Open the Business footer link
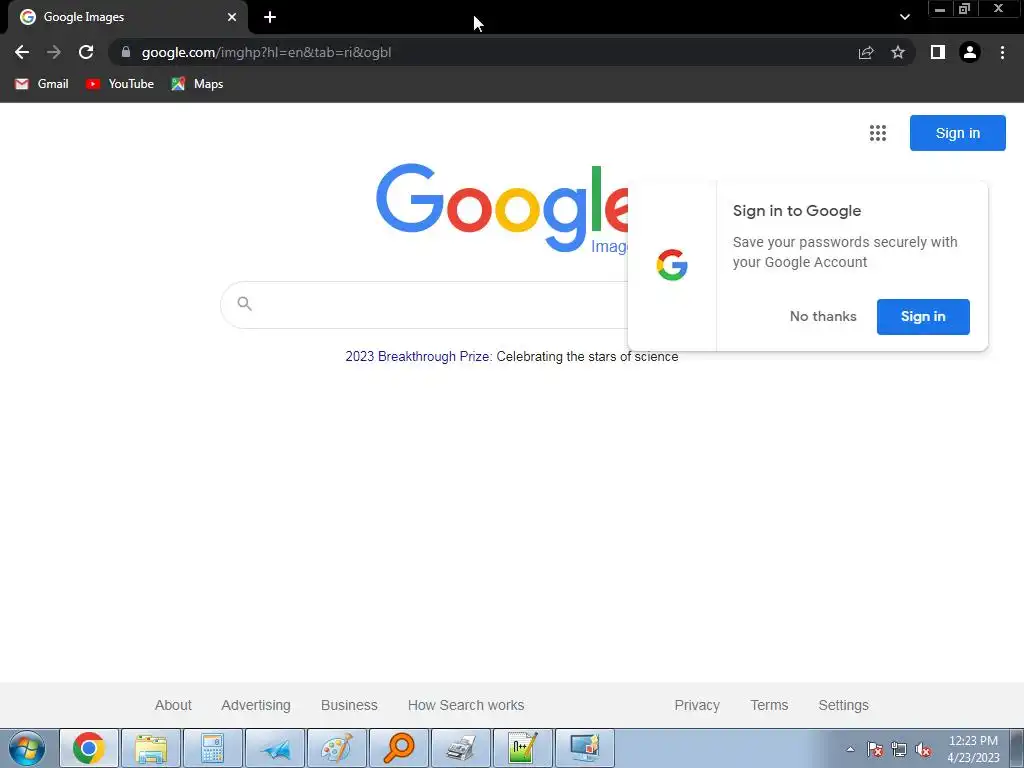This screenshot has height=768, width=1024. click(x=349, y=705)
